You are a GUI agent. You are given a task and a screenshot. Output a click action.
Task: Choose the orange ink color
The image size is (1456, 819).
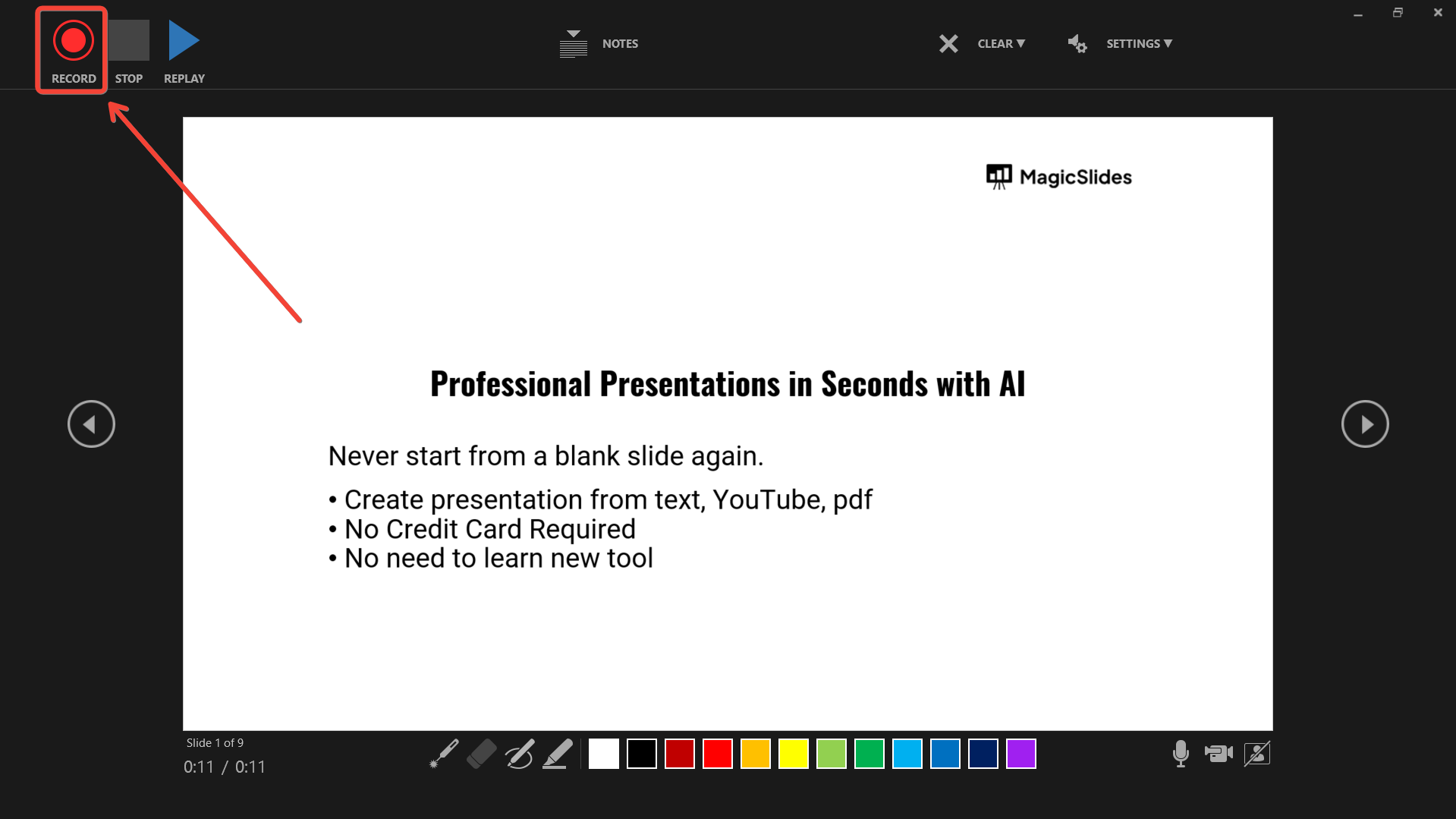[x=756, y=754]
